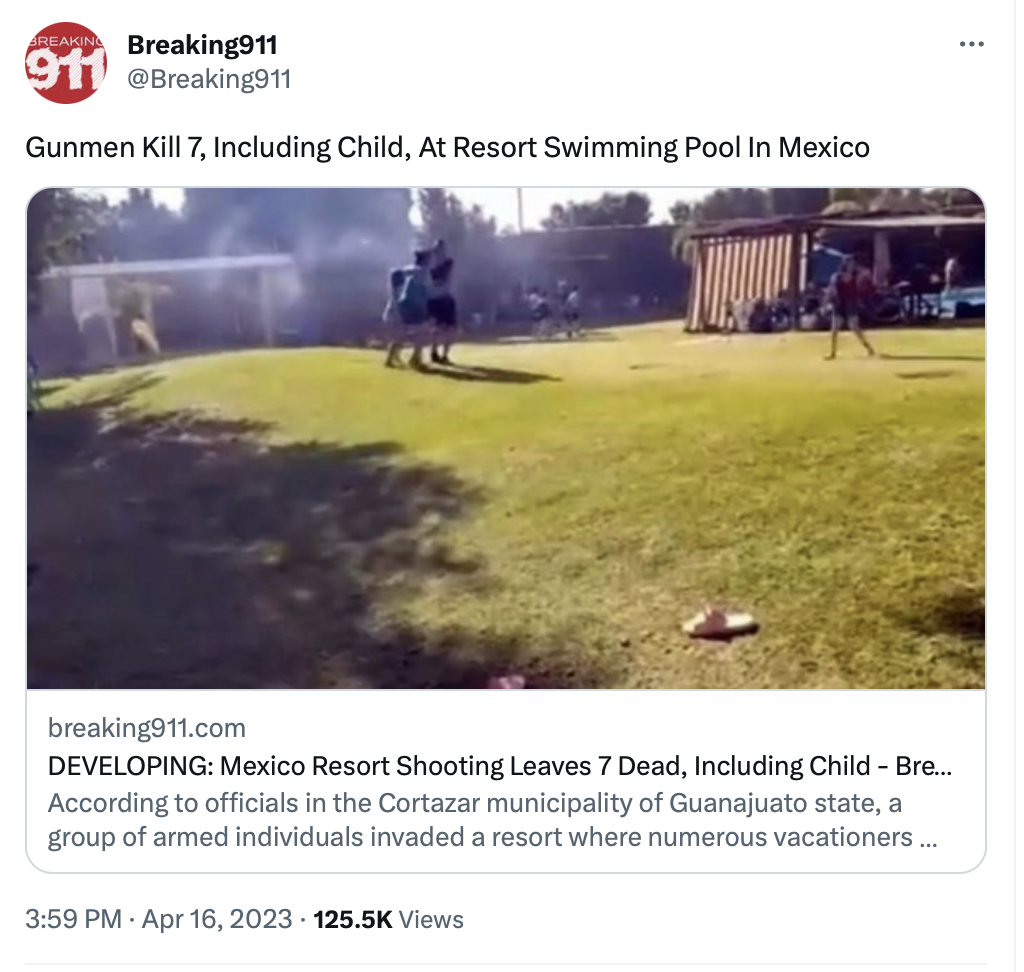Click the Apr 16, 2023 date
Image resolution: width=1024 pixels, height=972 pixels.
coord(217,919)
